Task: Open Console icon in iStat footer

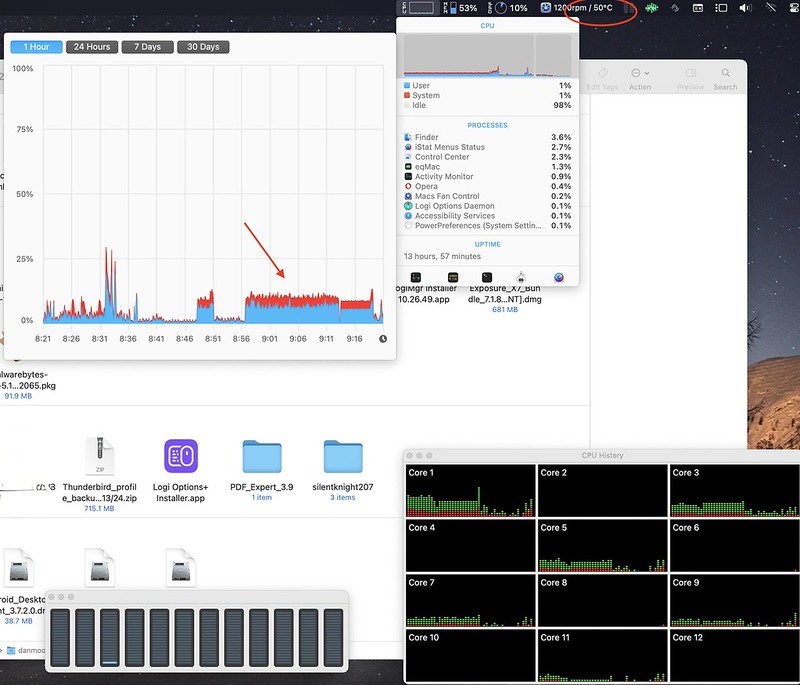Action: coord(453,277)
